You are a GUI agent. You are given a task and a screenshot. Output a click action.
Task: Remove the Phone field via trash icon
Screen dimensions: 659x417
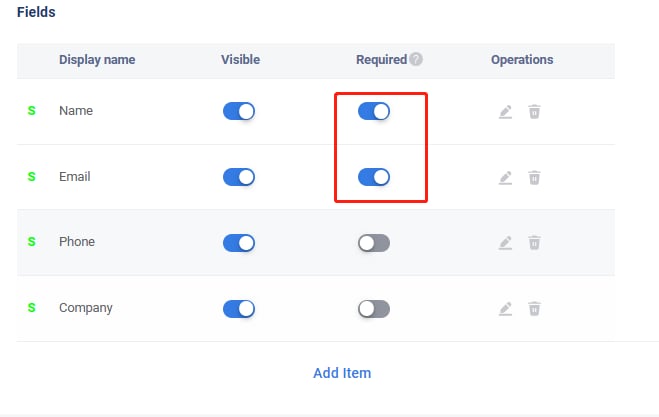[x=535, y=243]
